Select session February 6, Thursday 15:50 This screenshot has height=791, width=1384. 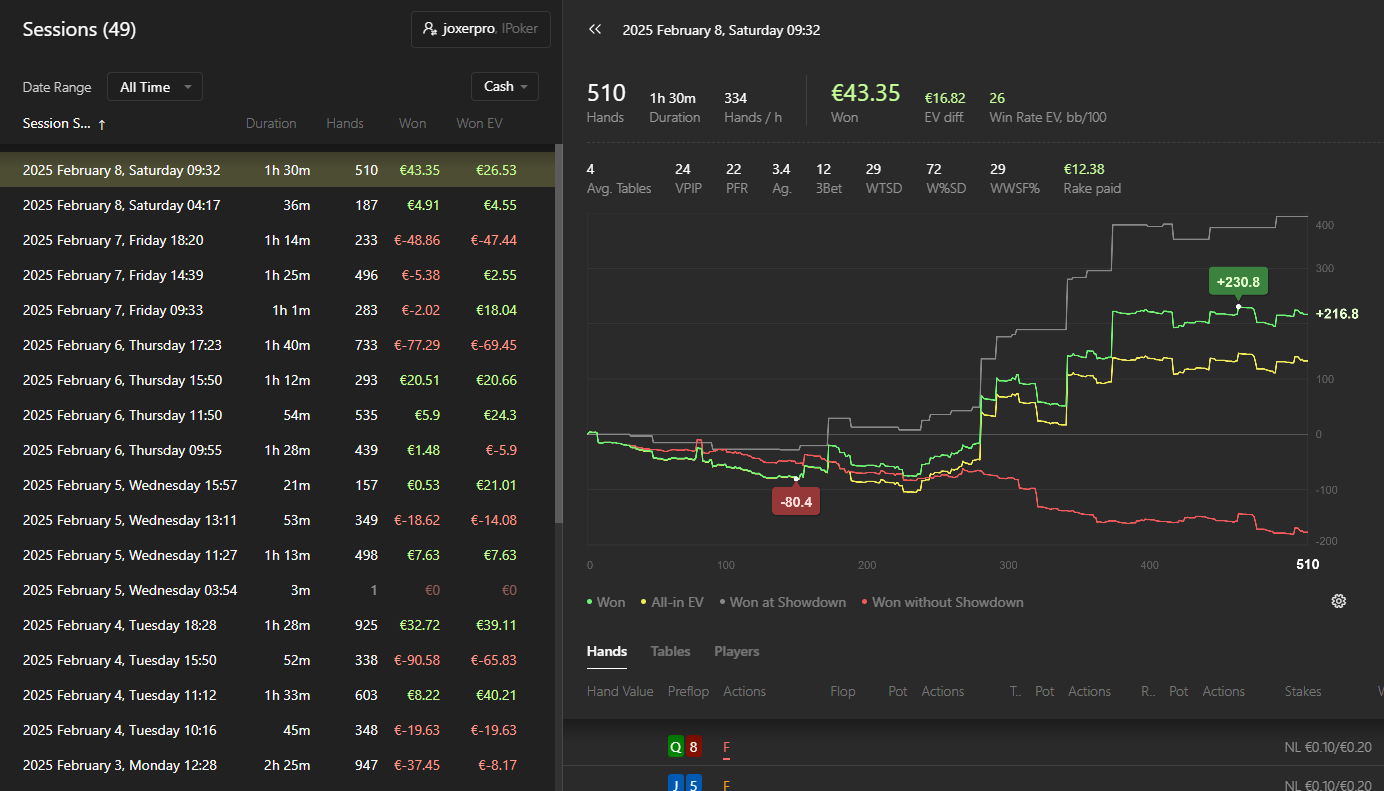277,380
